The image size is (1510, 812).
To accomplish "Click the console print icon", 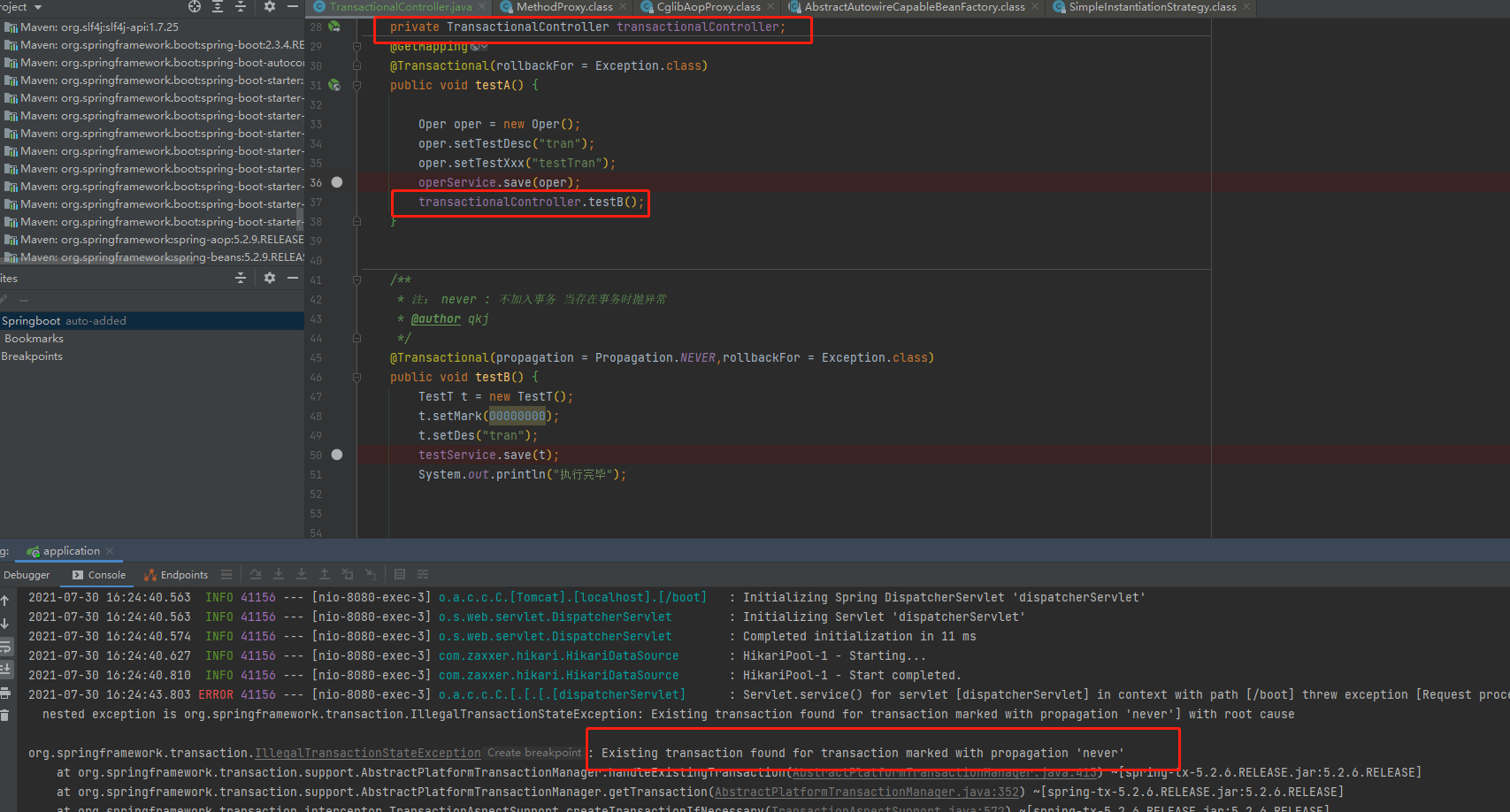I will point(5,693).
